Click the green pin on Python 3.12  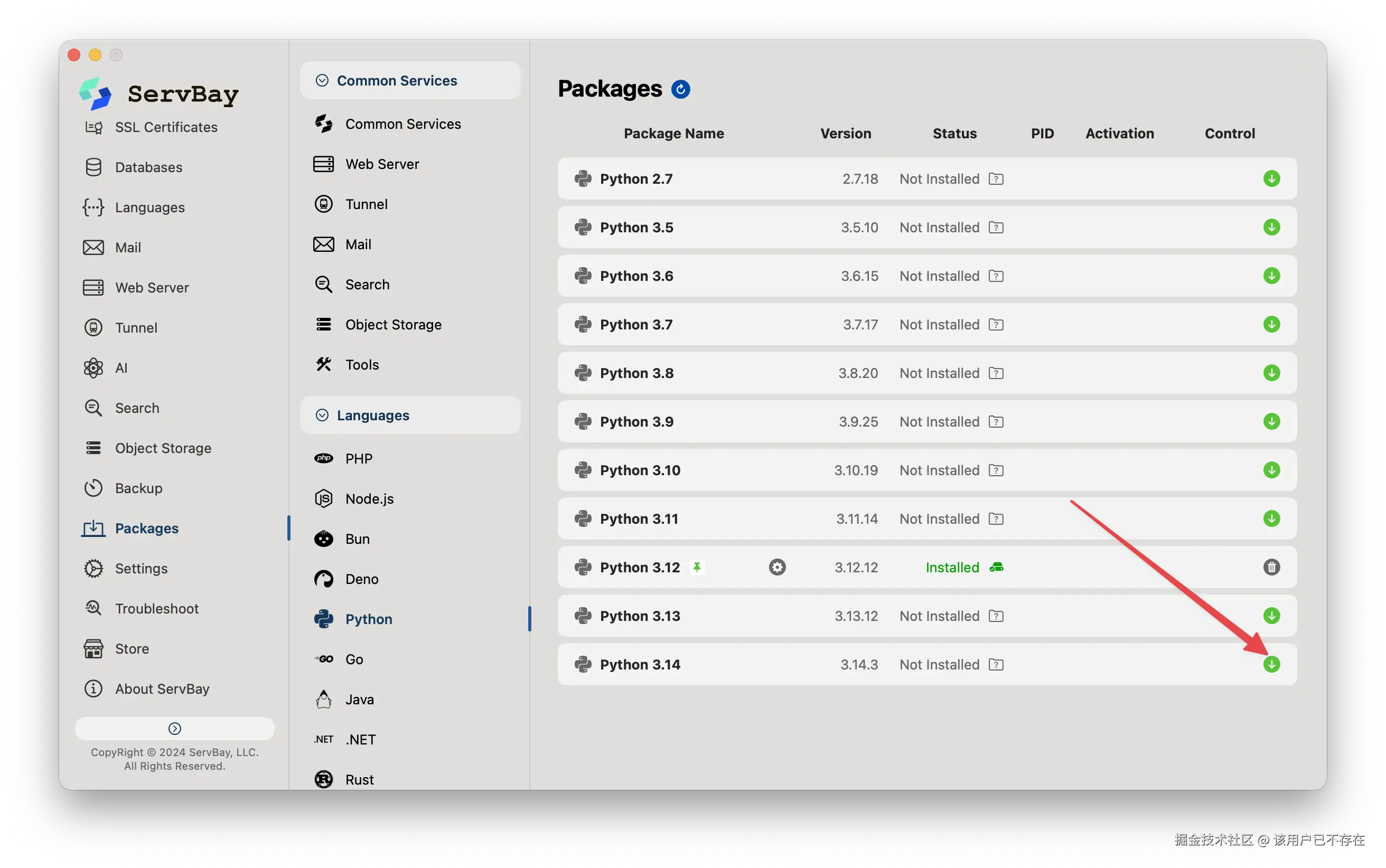coord(697,567)
